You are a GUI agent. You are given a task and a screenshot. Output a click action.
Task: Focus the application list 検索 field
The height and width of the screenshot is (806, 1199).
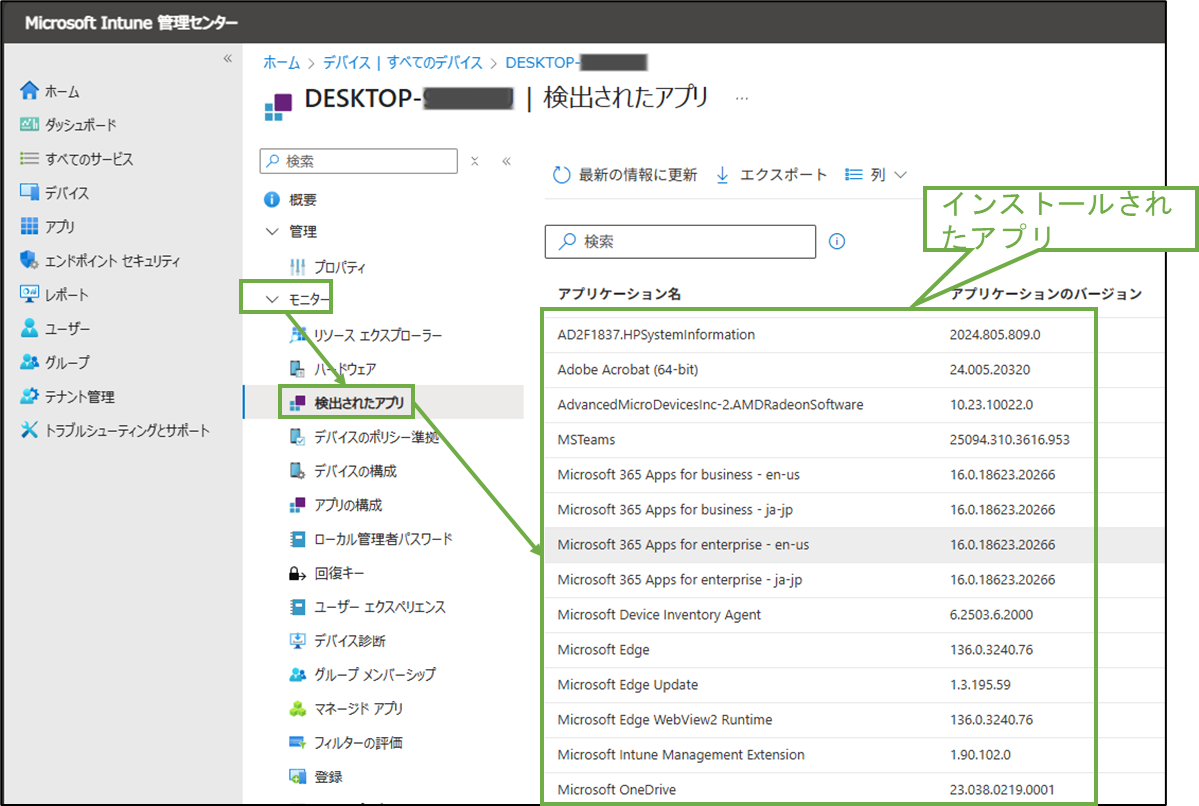[681, 242]
